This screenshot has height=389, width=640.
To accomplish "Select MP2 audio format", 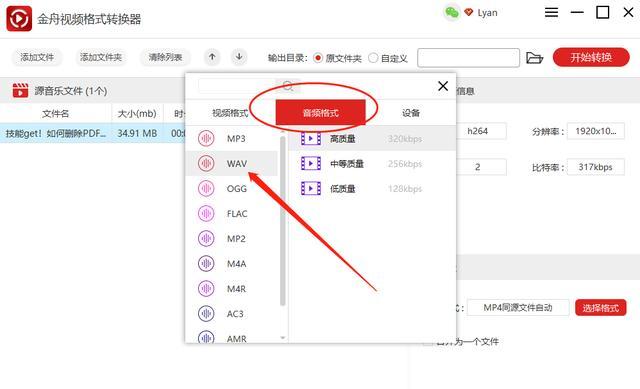I will pyautogui.click(x=231, y=238).
